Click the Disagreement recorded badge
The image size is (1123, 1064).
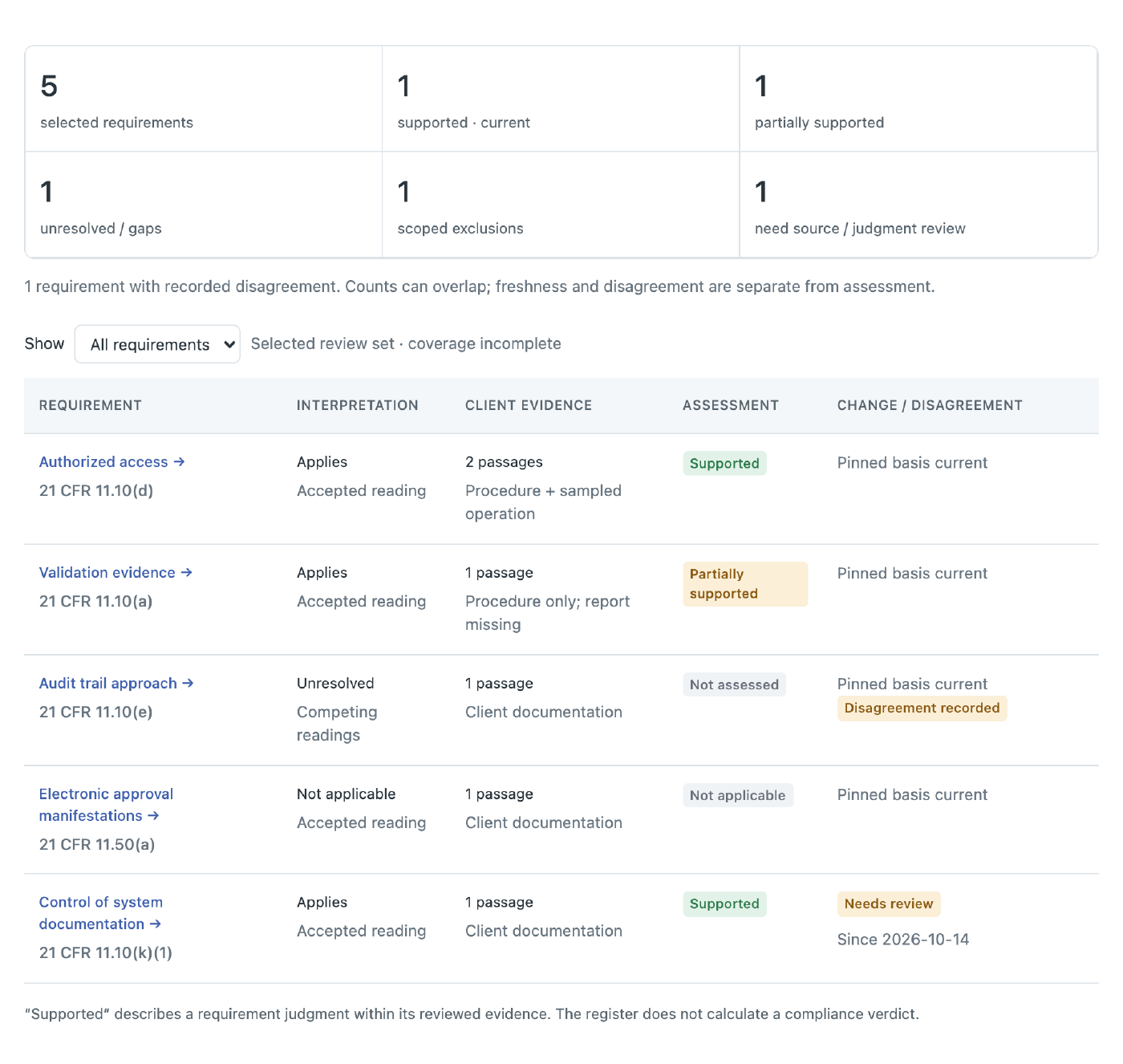coord(922,709)
